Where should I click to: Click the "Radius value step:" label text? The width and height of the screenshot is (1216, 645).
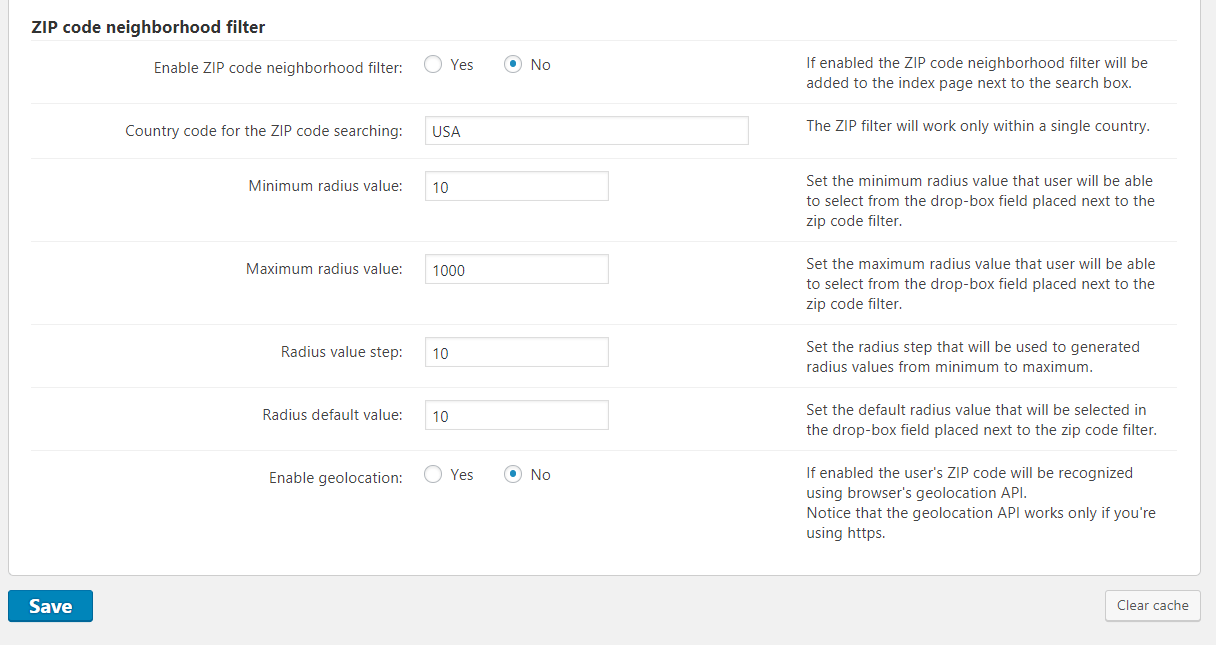click(341, 352)
